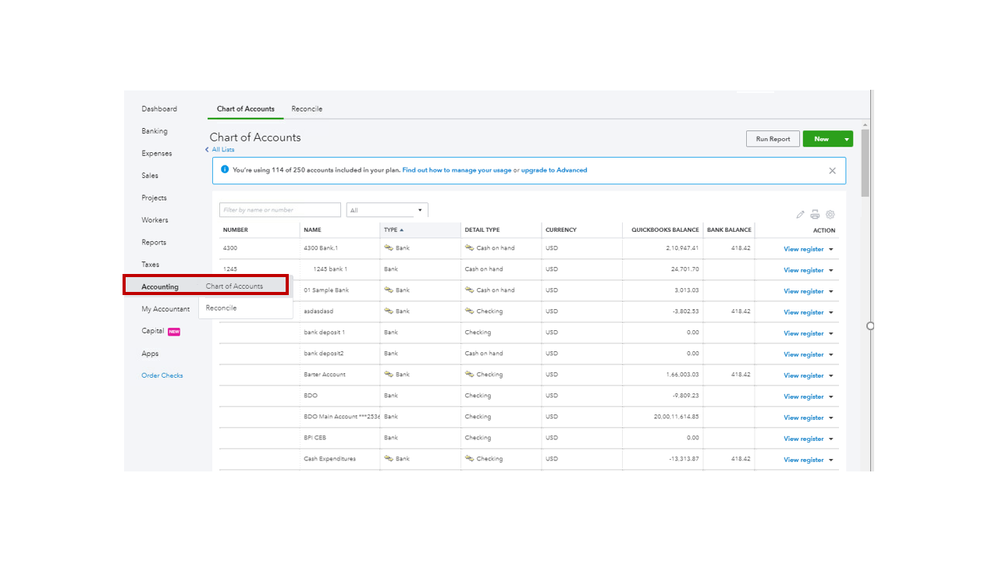Image resolution: width=999 pixels, height=562 pixels.
Task: Click the printer icon above the table
Action: [x=815, y=214]
